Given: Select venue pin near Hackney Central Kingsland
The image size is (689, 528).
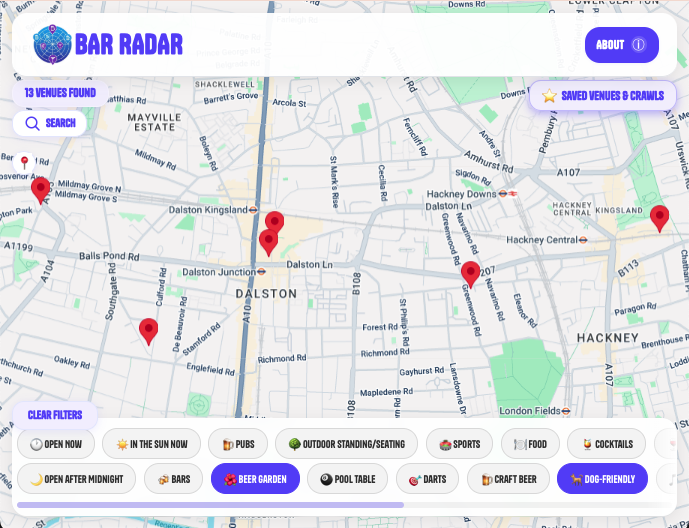Looking at the screenshot, I should tap(660, 218).
